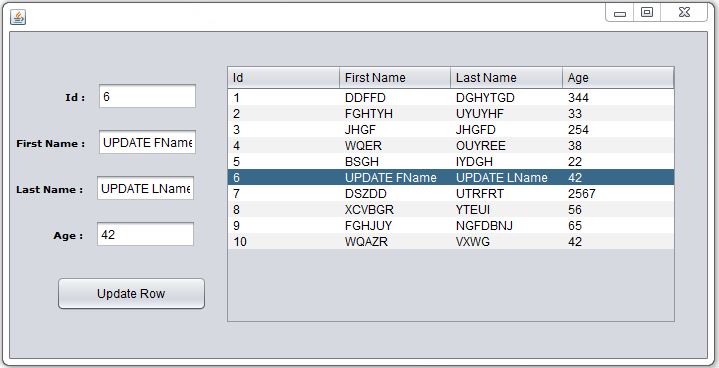Image resolution: width=719 pixels, height=368 pixels.
Task: Select the table cell WQAZR
Action: coord(395,242)
